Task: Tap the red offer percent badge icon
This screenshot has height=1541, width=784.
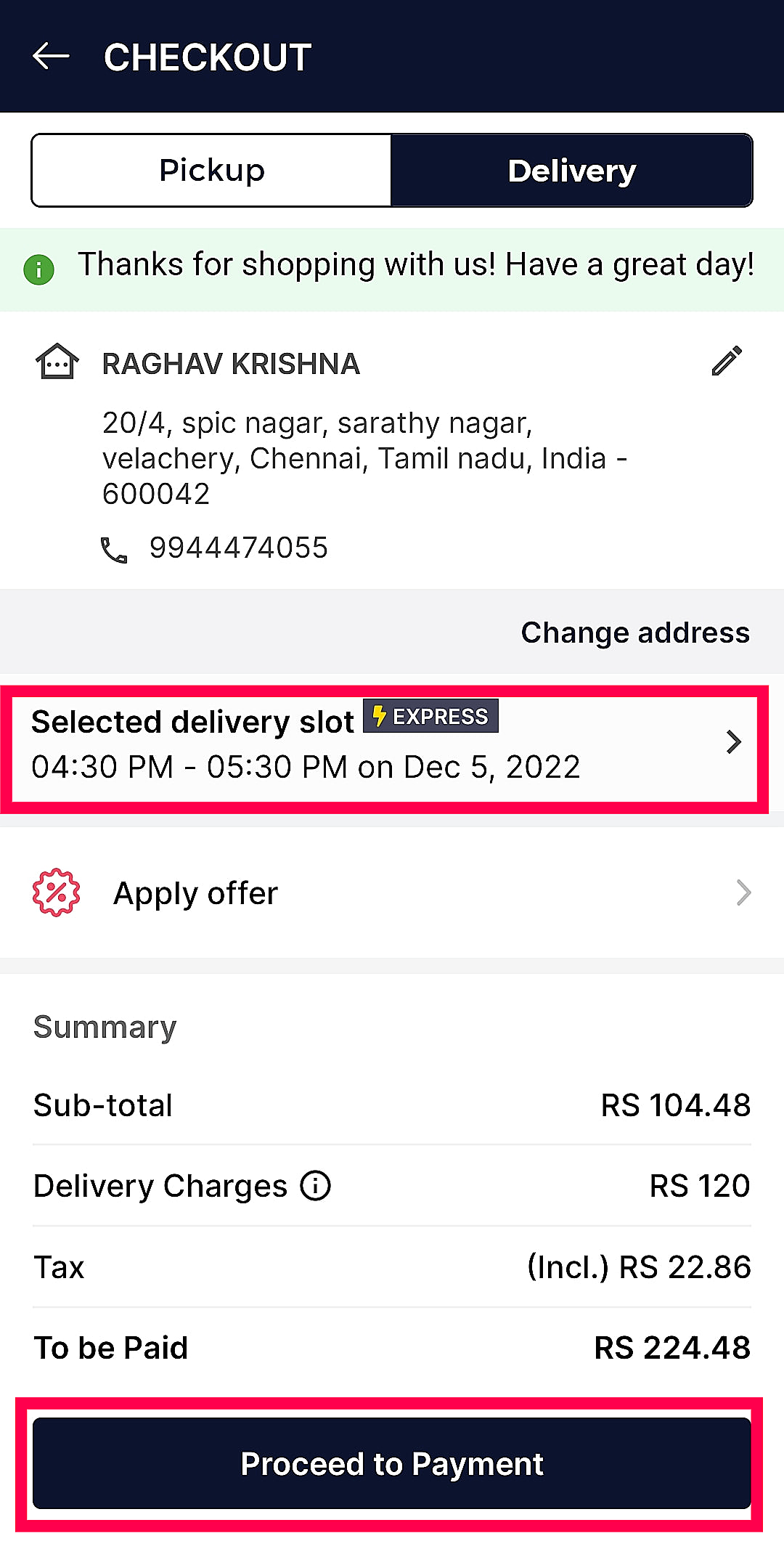Action: (x=57, y=893)
